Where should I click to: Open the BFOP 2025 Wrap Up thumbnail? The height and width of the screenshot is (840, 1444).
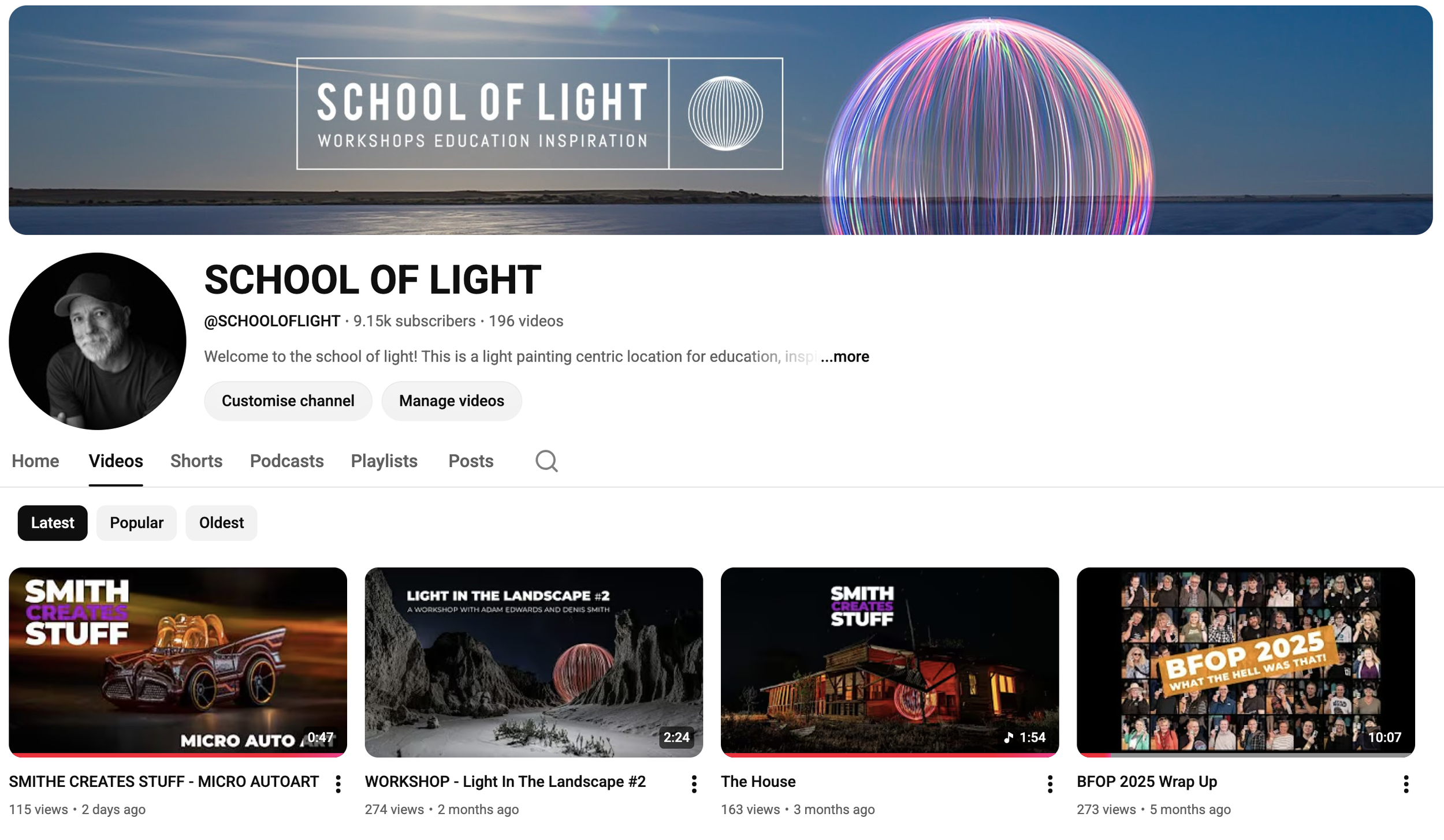tap(1245, 662)
